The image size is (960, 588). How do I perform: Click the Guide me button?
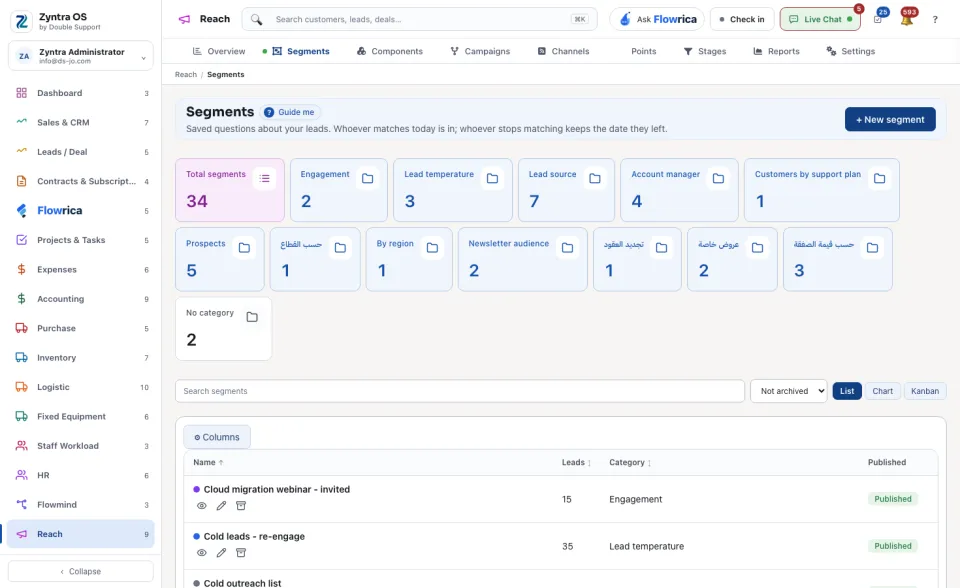coord(291,112)
